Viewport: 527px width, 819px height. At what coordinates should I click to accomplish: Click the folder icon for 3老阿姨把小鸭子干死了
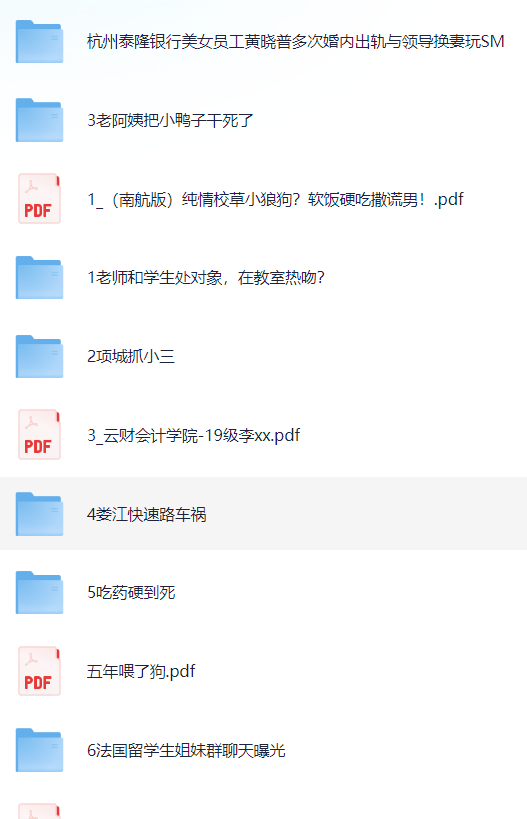click(x=39, y=120)
